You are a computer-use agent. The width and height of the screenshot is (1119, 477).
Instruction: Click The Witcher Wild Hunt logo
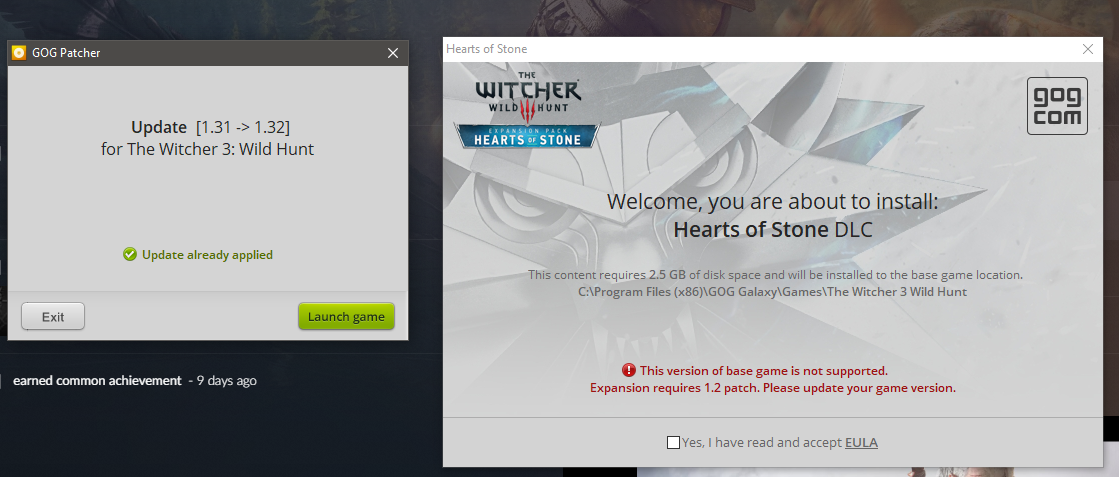527,95
